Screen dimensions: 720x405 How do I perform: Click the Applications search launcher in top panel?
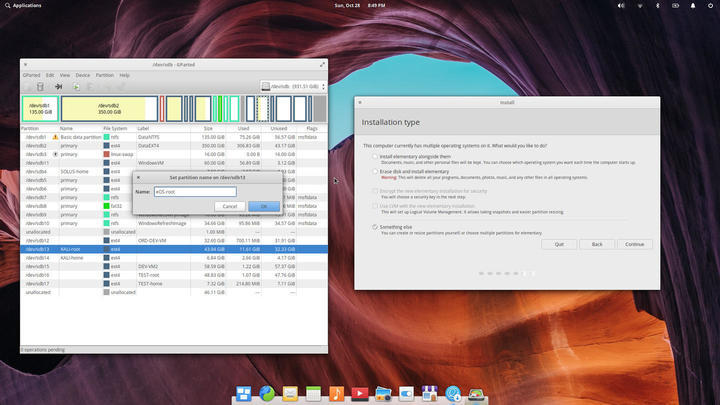23,6
